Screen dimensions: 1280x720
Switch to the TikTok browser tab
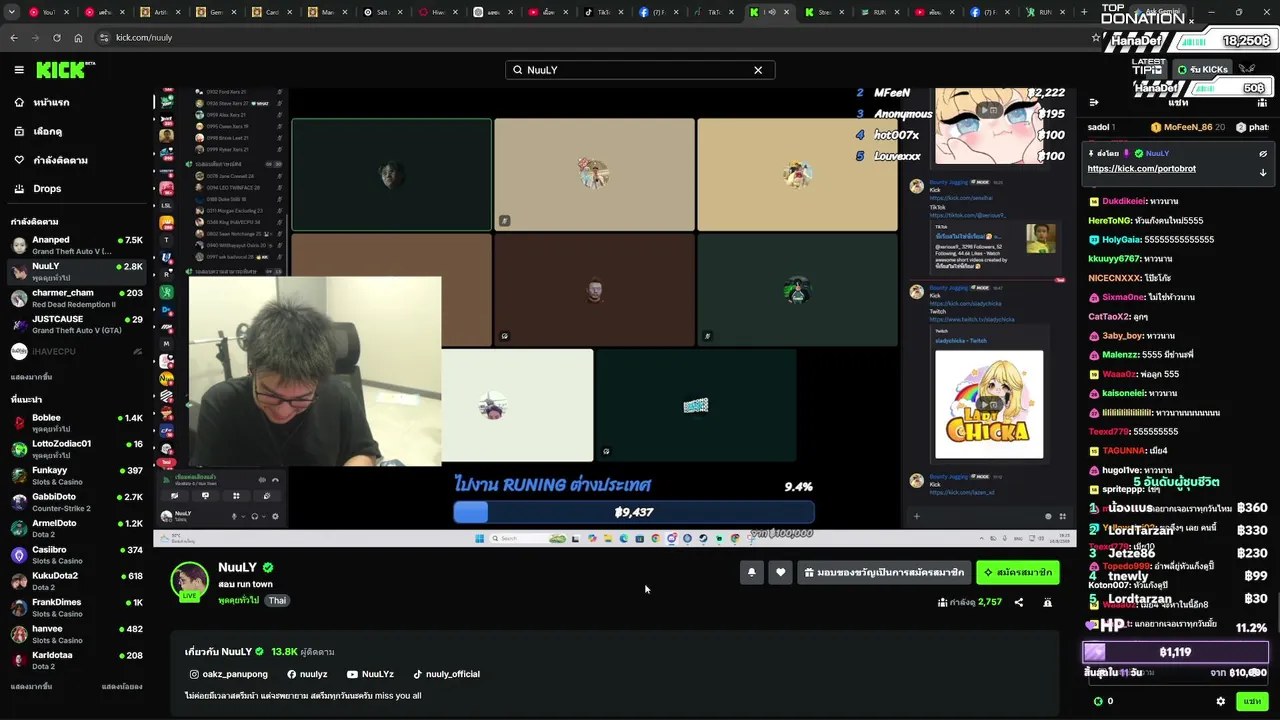pyautogui.click(x=604, y=12)
